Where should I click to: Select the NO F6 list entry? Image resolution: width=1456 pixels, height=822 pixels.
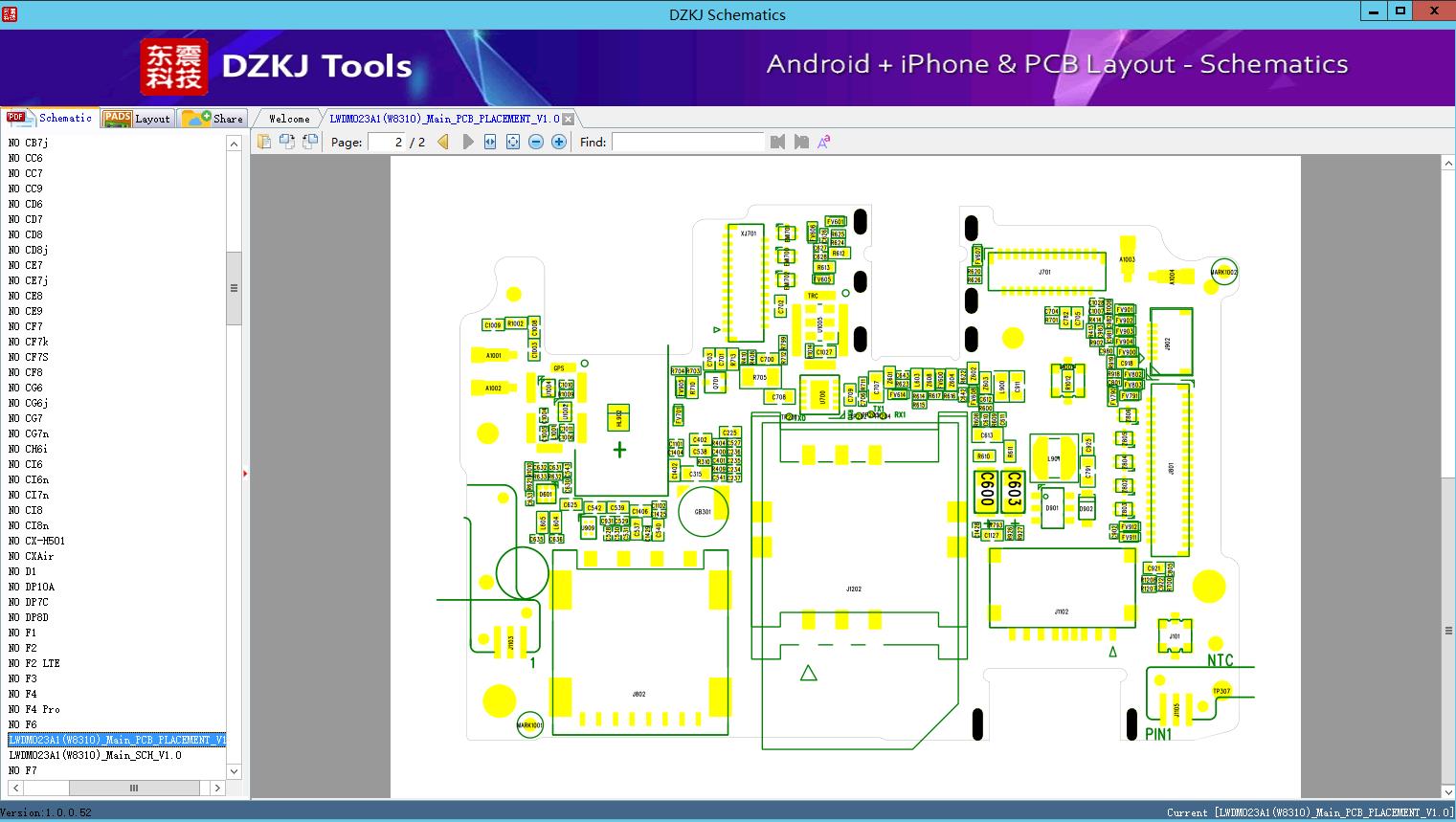pyautogui.click(x=23, y=724)
